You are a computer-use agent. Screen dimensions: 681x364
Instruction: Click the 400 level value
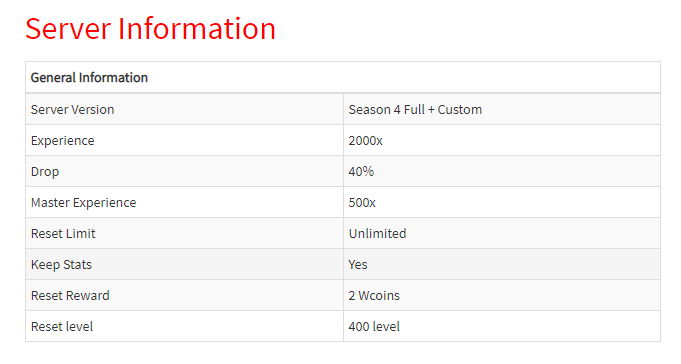click(374, 327)
